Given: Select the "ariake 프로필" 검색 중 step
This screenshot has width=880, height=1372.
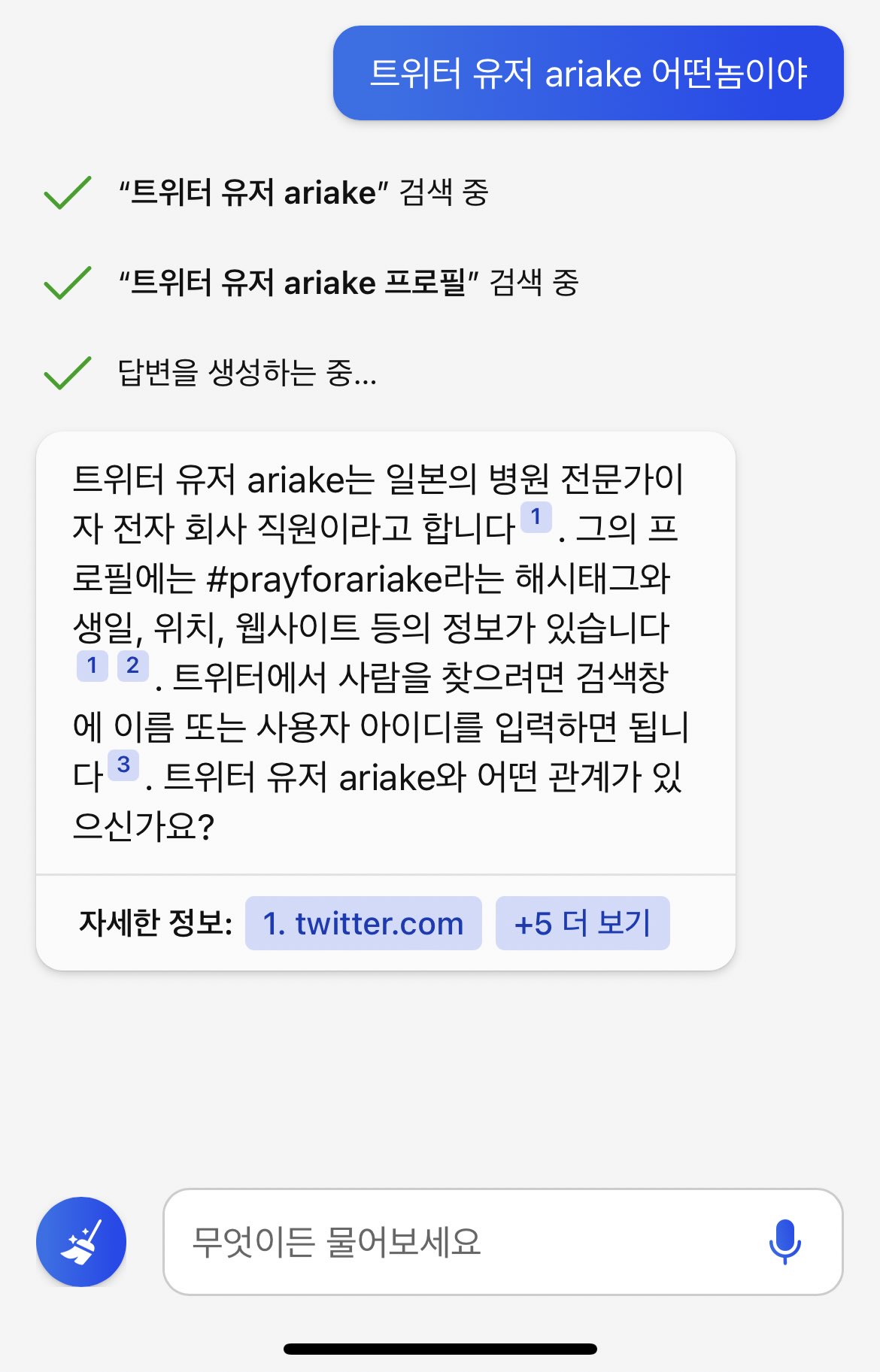Looking at the screenshot, I should tap(349, 283).
